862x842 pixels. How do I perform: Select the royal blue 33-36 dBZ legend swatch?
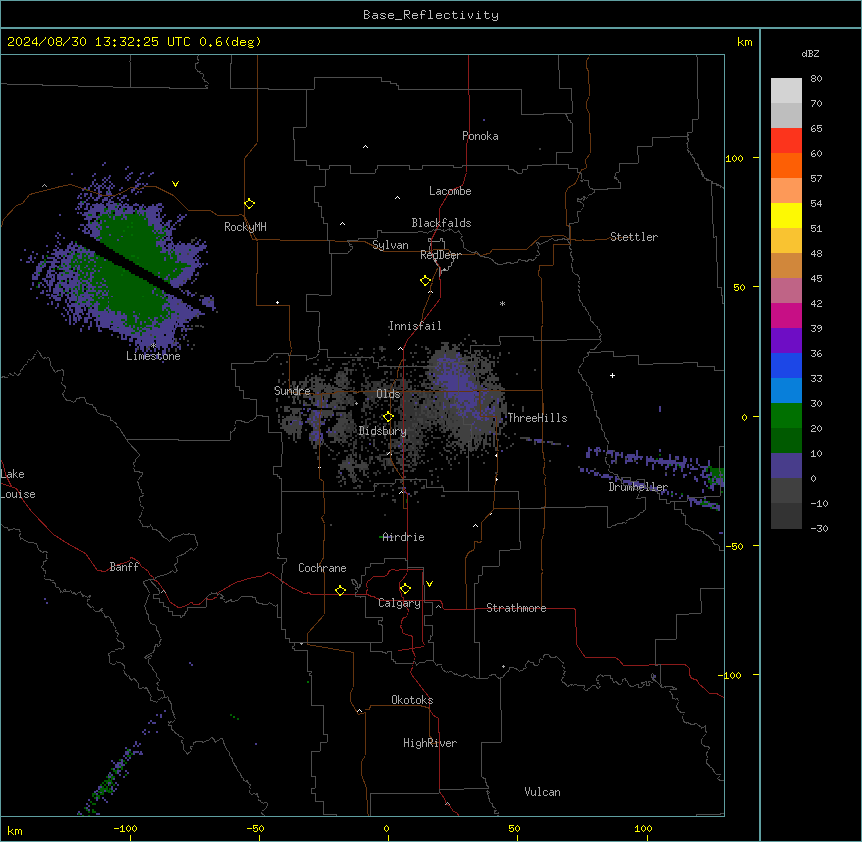(x=786, y=365)
